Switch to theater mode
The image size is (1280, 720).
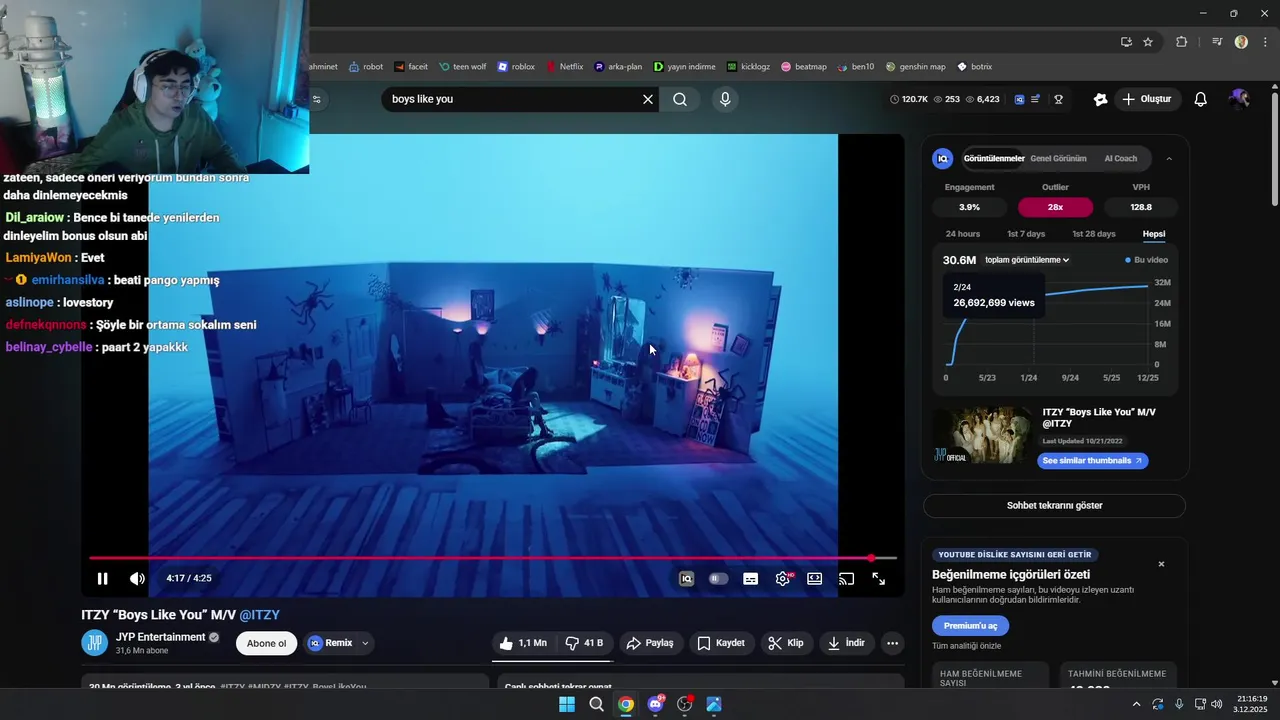point(815,578)
